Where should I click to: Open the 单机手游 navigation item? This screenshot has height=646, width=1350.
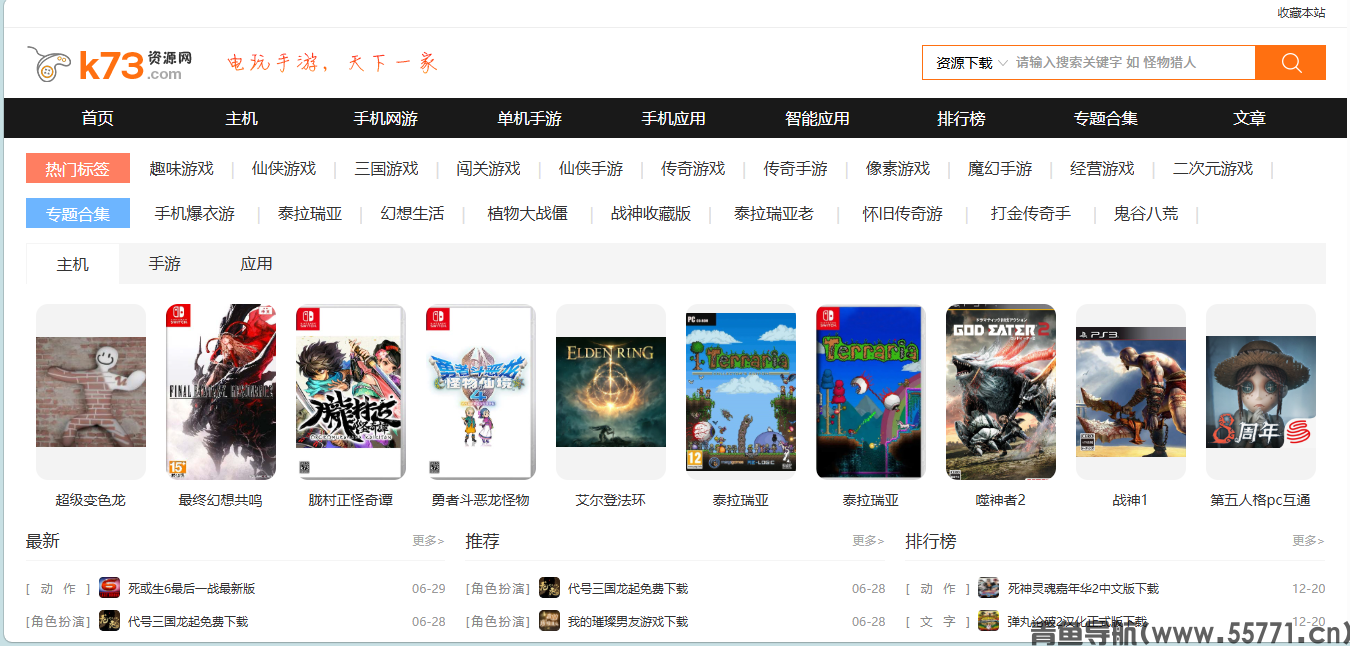(530, 118)
